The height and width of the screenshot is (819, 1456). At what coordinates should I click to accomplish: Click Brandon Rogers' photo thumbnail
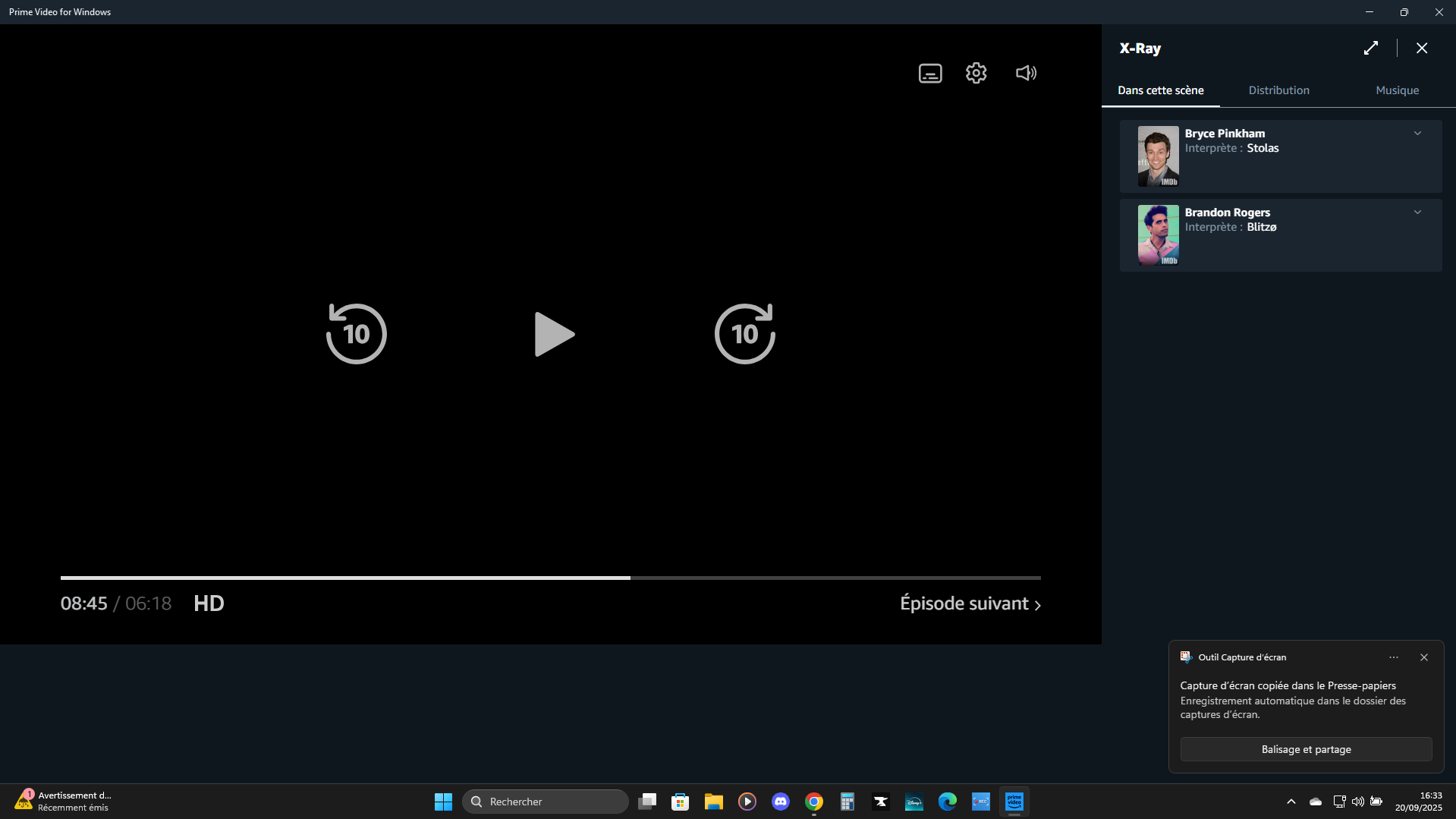(1158, 235)
